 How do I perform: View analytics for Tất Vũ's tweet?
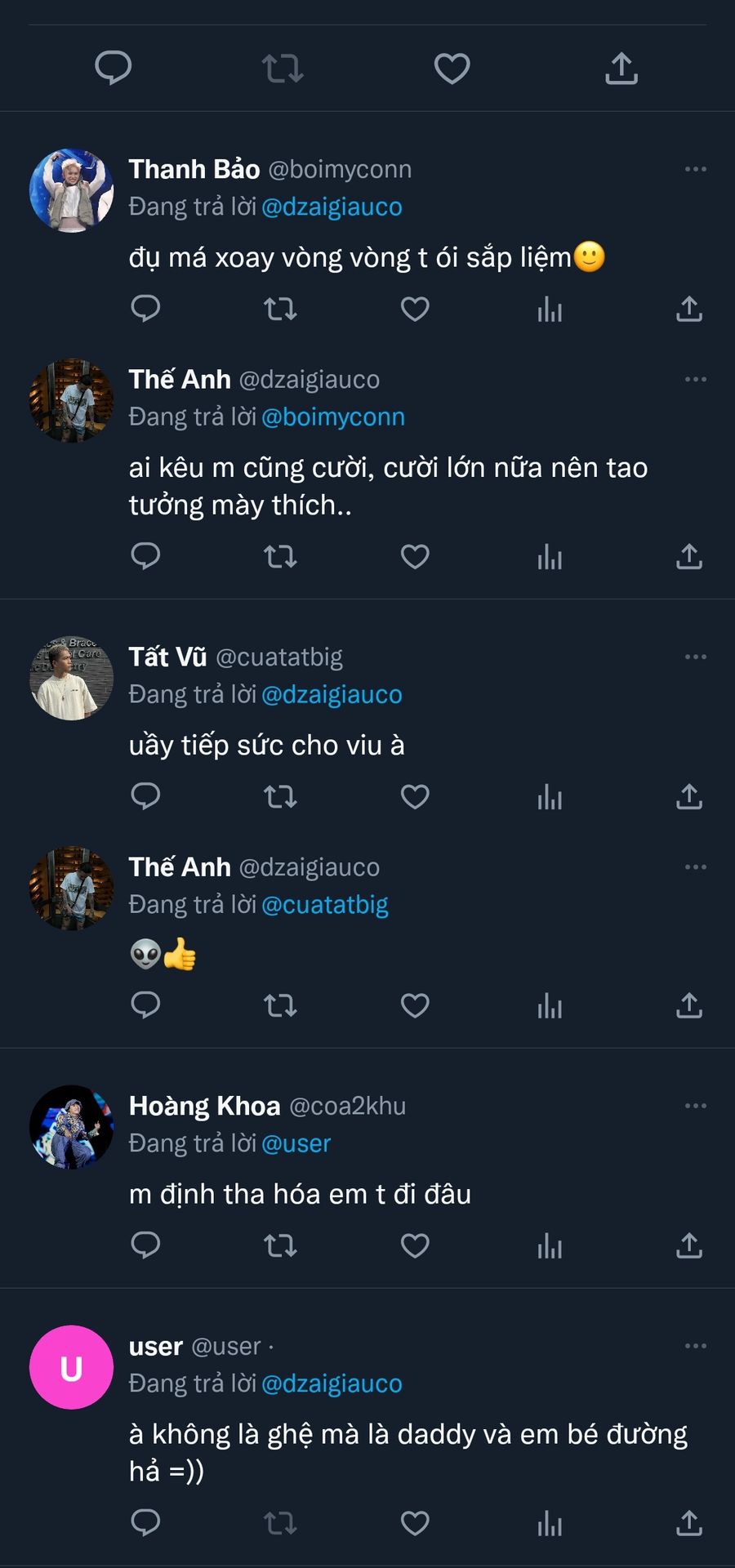pos(550,796)
